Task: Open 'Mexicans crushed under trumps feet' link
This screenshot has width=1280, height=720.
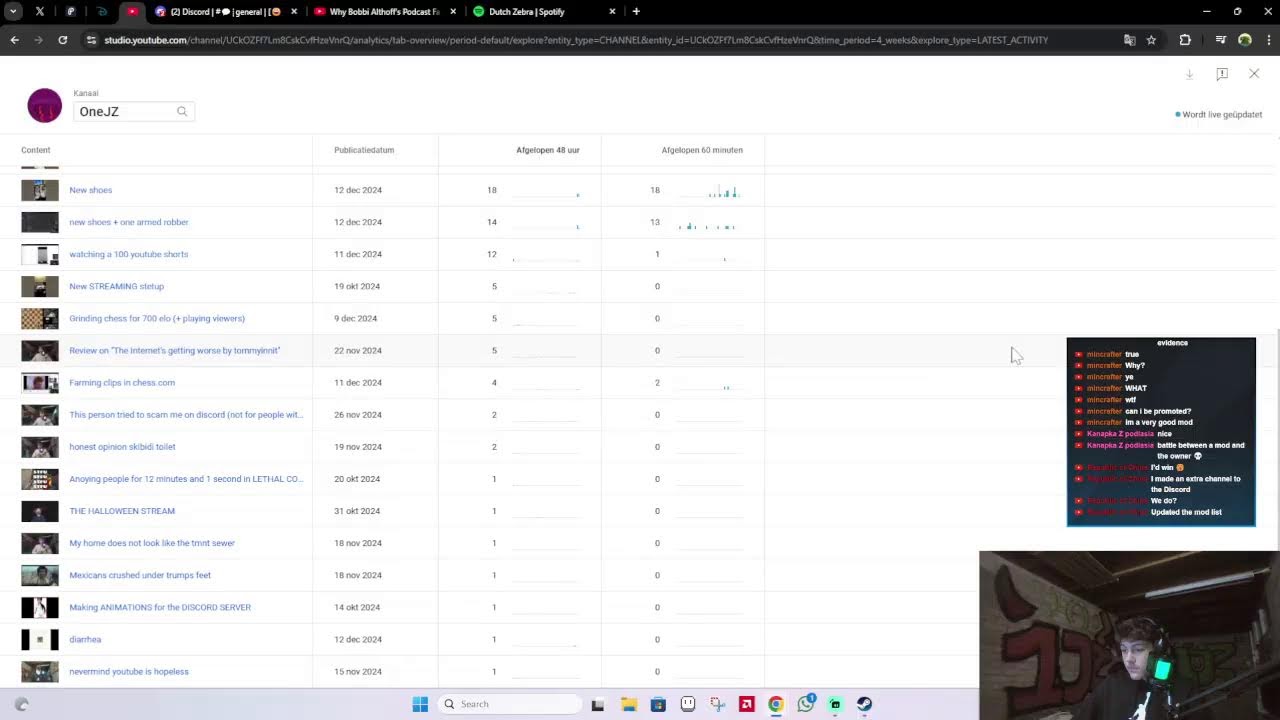Action: click(140, 575)
